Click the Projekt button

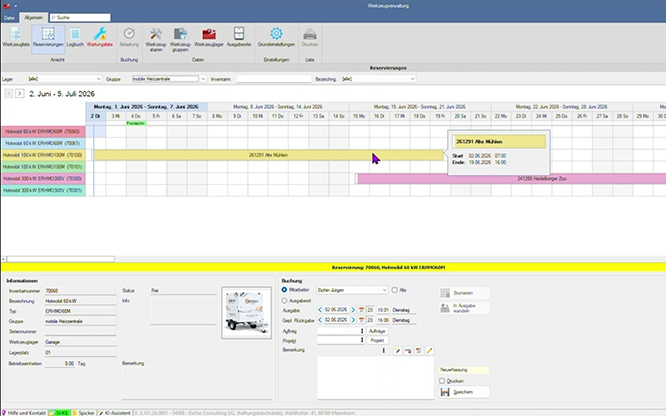click(377, 340)
